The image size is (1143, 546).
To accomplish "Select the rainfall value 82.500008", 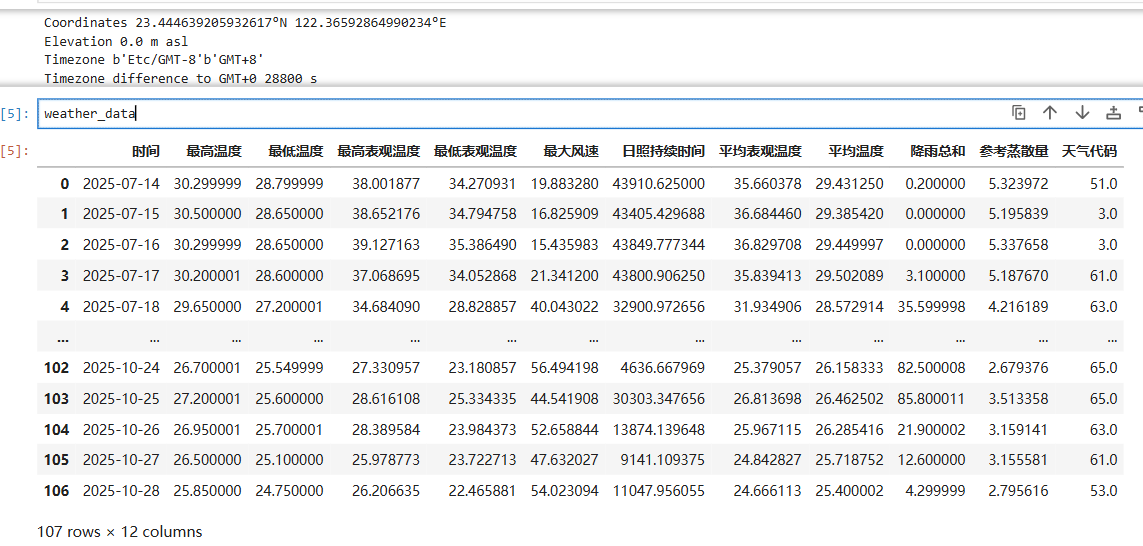I will 931,367.
